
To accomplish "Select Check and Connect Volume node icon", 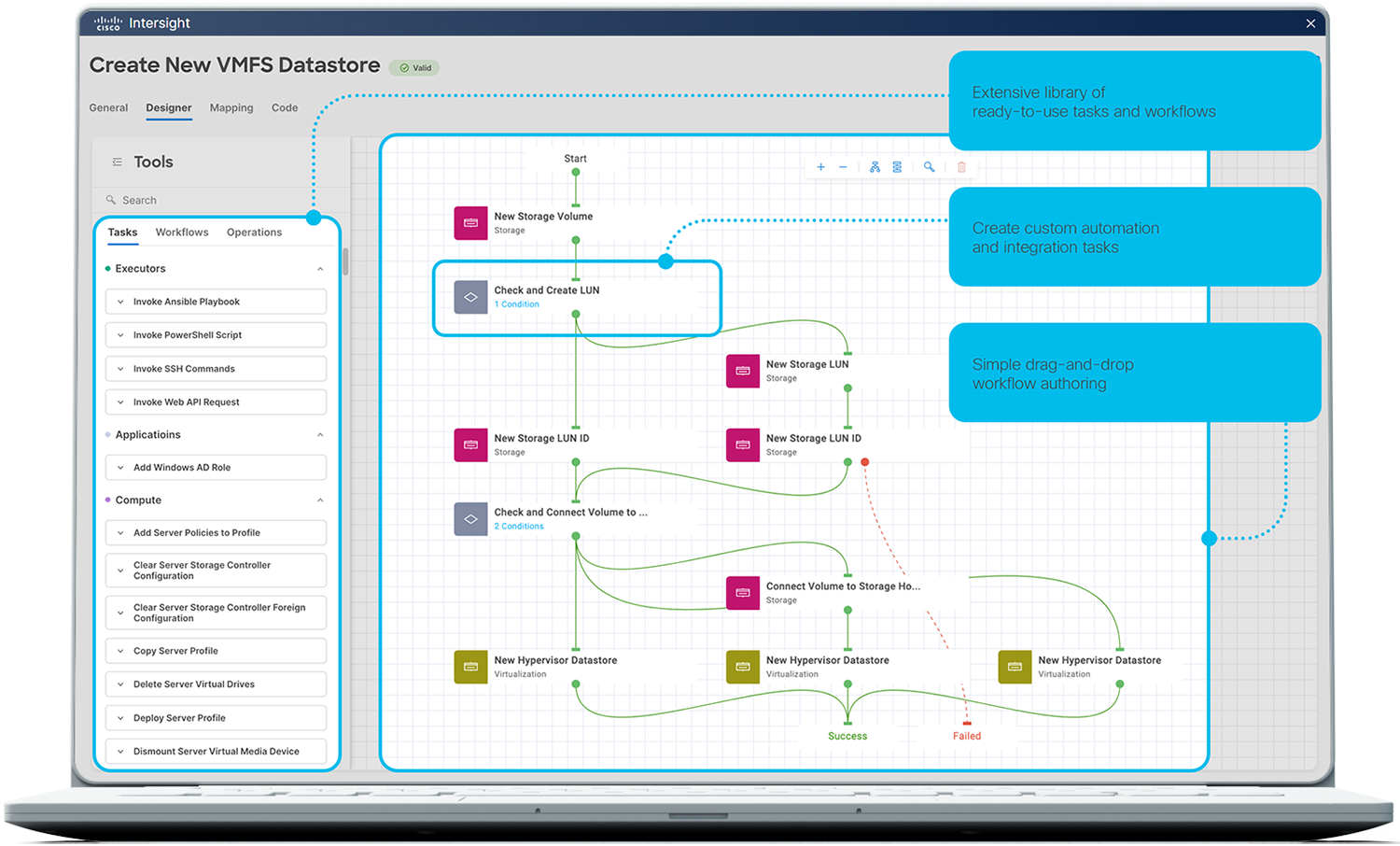I will pyautogui.click(x=470, y=518).
